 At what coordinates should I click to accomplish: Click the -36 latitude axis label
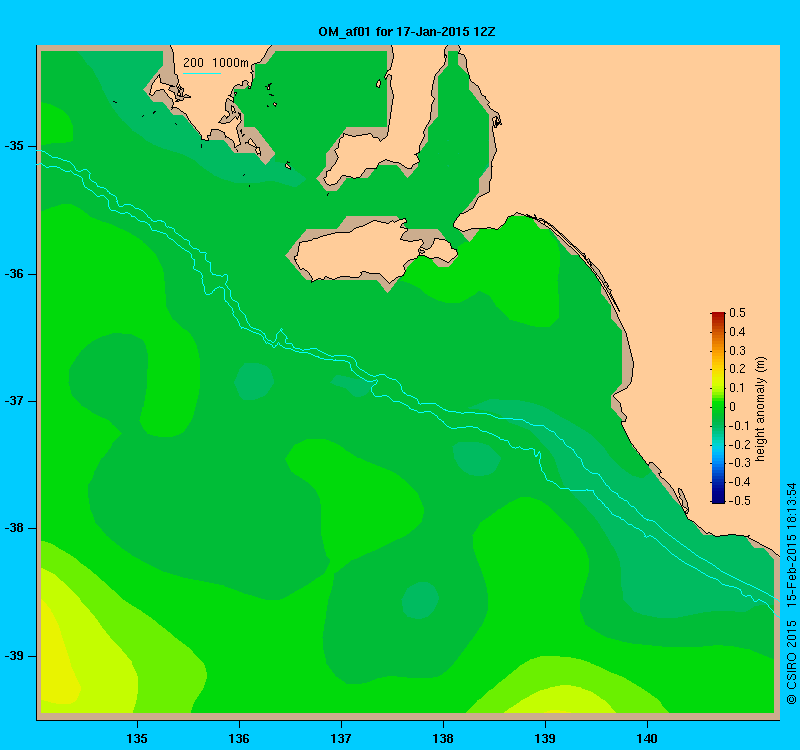14,274
